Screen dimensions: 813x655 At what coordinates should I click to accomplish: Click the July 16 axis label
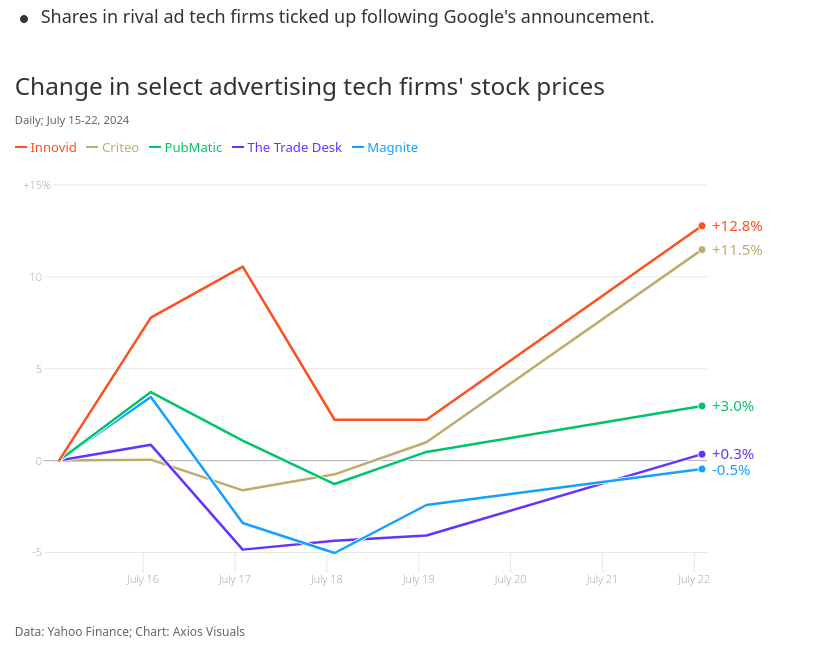click(x=143, y=579)
